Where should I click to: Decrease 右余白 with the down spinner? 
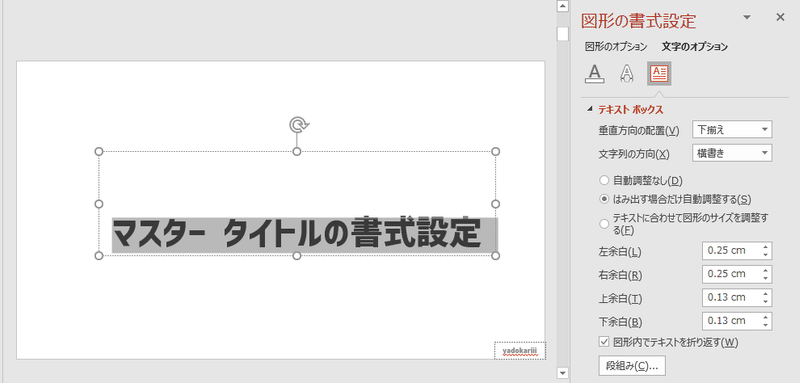click(765, 278)
